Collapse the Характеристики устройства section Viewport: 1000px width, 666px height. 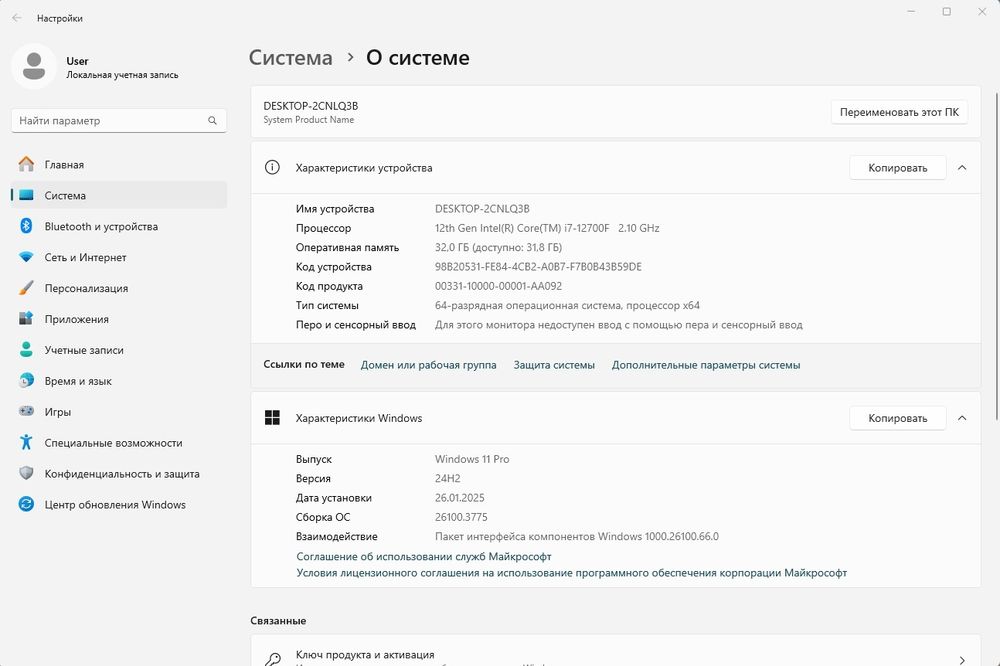tap(962, 168)
